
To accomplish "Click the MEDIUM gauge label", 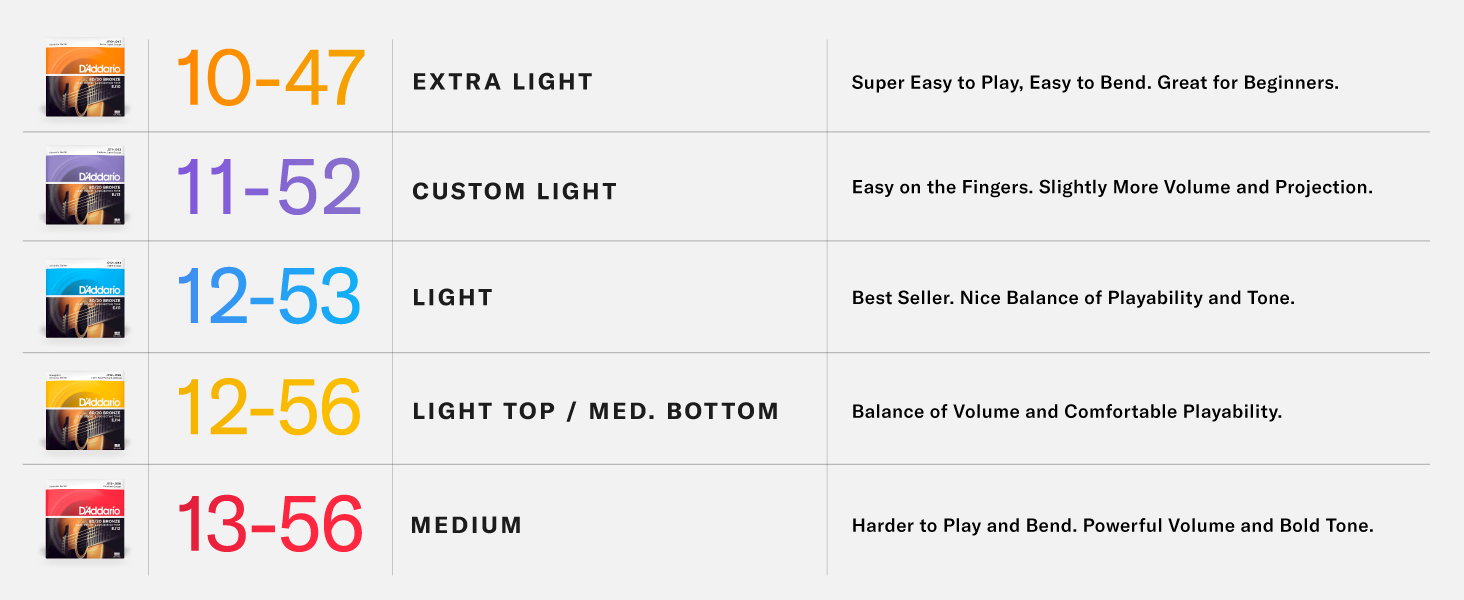I will [467, 525].
